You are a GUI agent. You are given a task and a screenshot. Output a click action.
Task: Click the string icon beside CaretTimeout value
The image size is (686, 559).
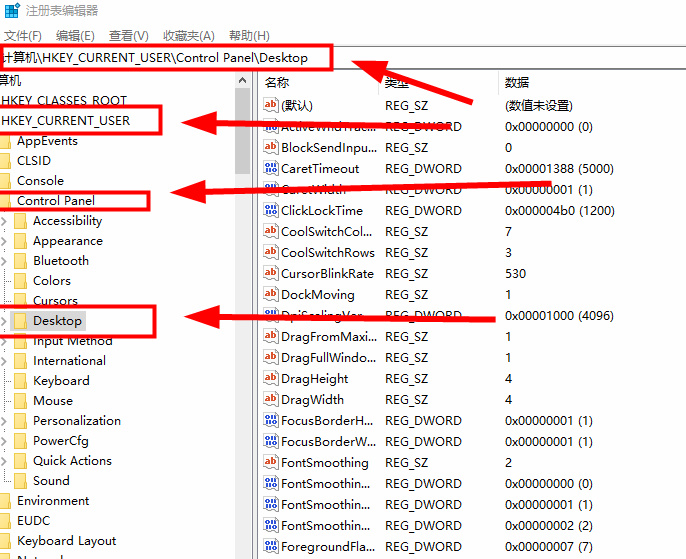(270, 169)
